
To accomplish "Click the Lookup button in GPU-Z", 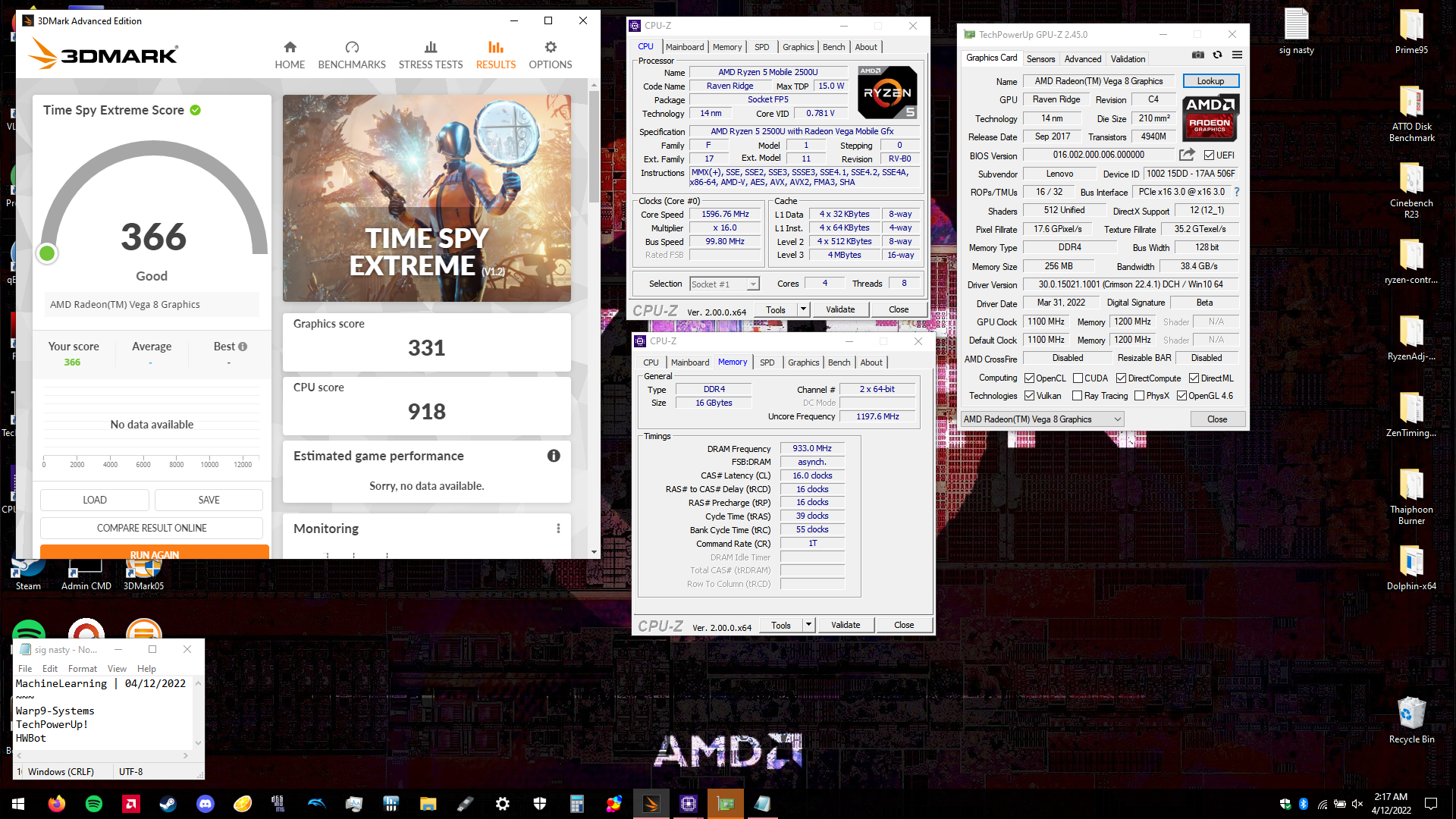I will click(1210, 81).
